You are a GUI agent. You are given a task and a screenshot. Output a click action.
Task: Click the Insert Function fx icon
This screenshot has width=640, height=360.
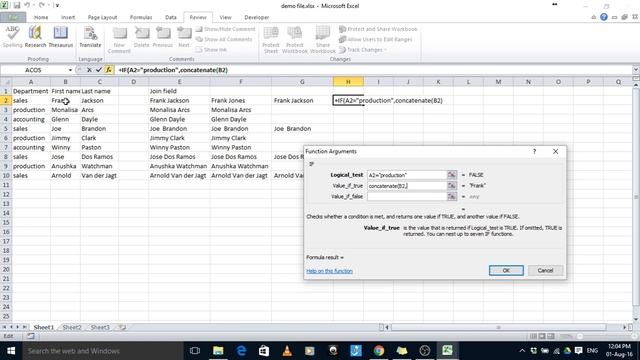(x=109, y=70)
